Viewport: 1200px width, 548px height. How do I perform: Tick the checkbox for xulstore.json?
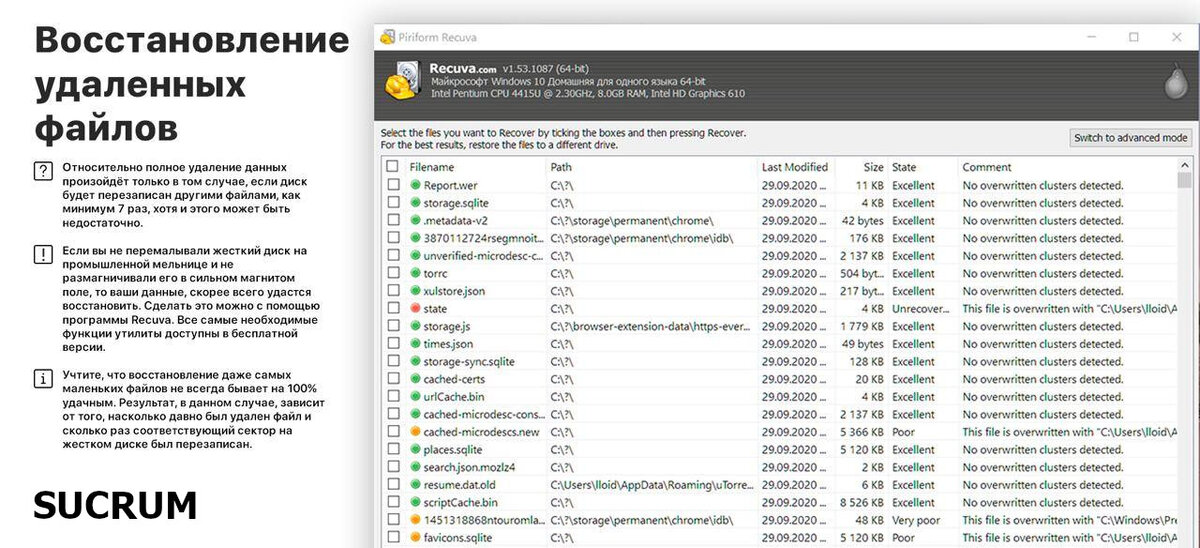click(392, 291)
